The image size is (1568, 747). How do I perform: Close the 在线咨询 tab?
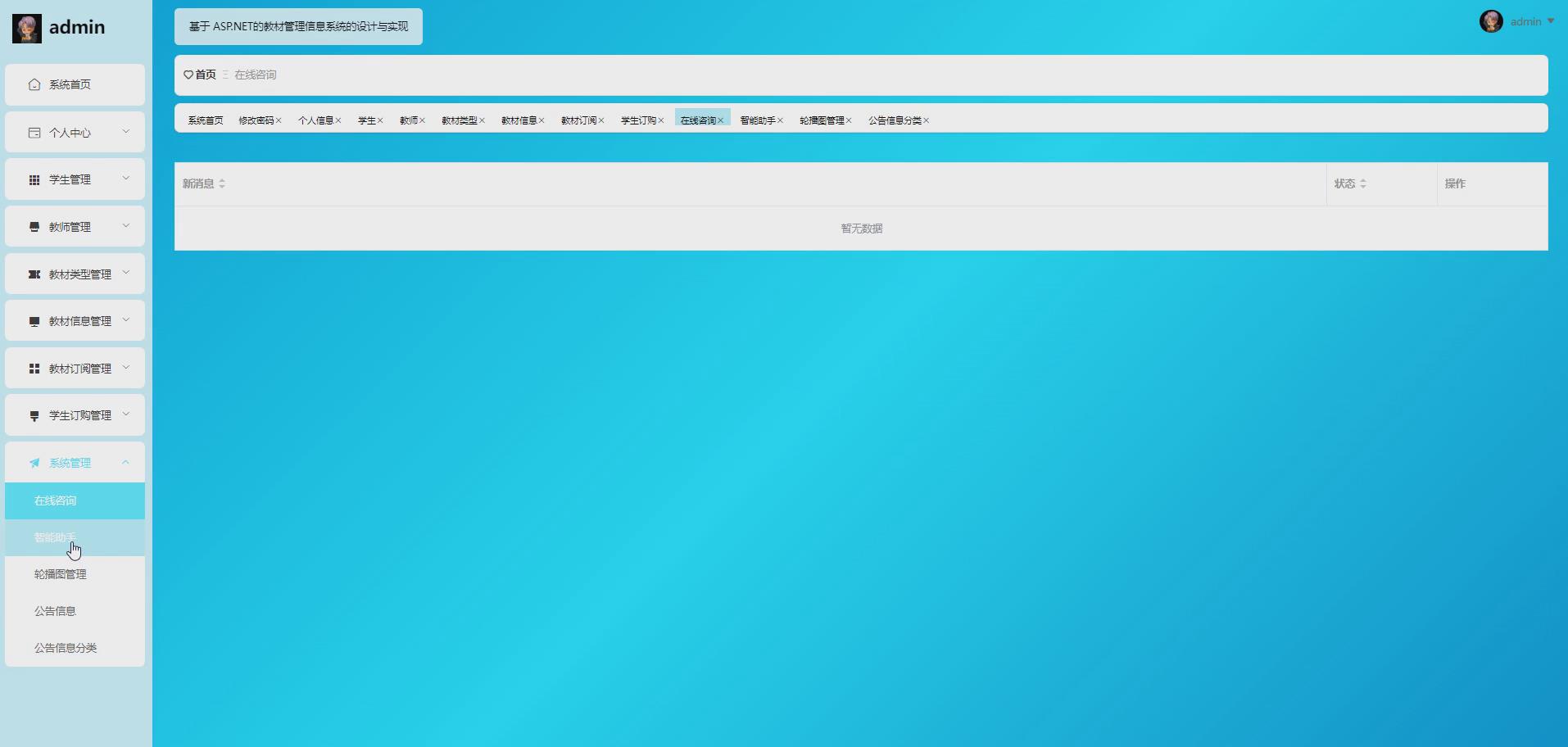(721, 120)
